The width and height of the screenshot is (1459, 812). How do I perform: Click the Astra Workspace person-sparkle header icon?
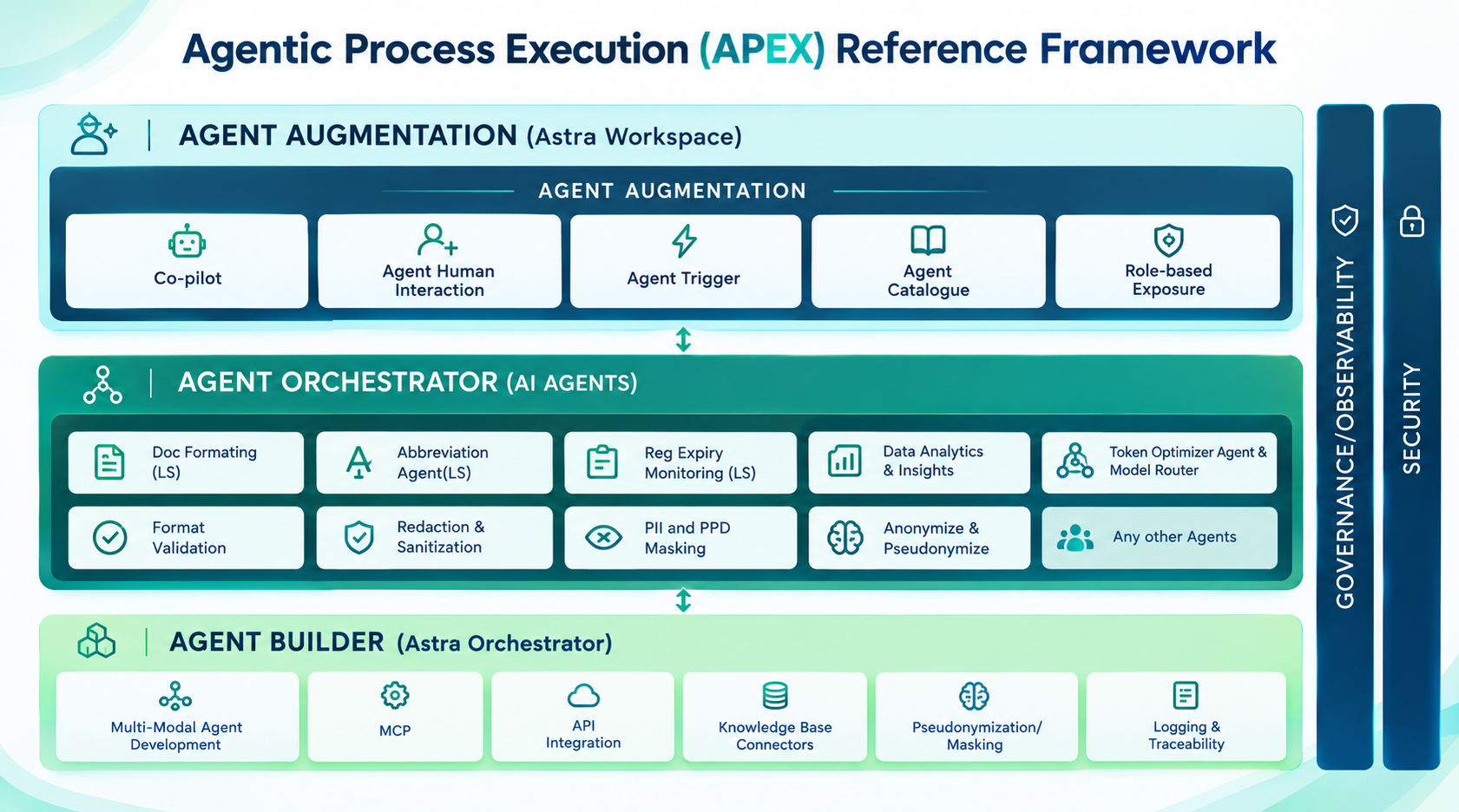94,134
